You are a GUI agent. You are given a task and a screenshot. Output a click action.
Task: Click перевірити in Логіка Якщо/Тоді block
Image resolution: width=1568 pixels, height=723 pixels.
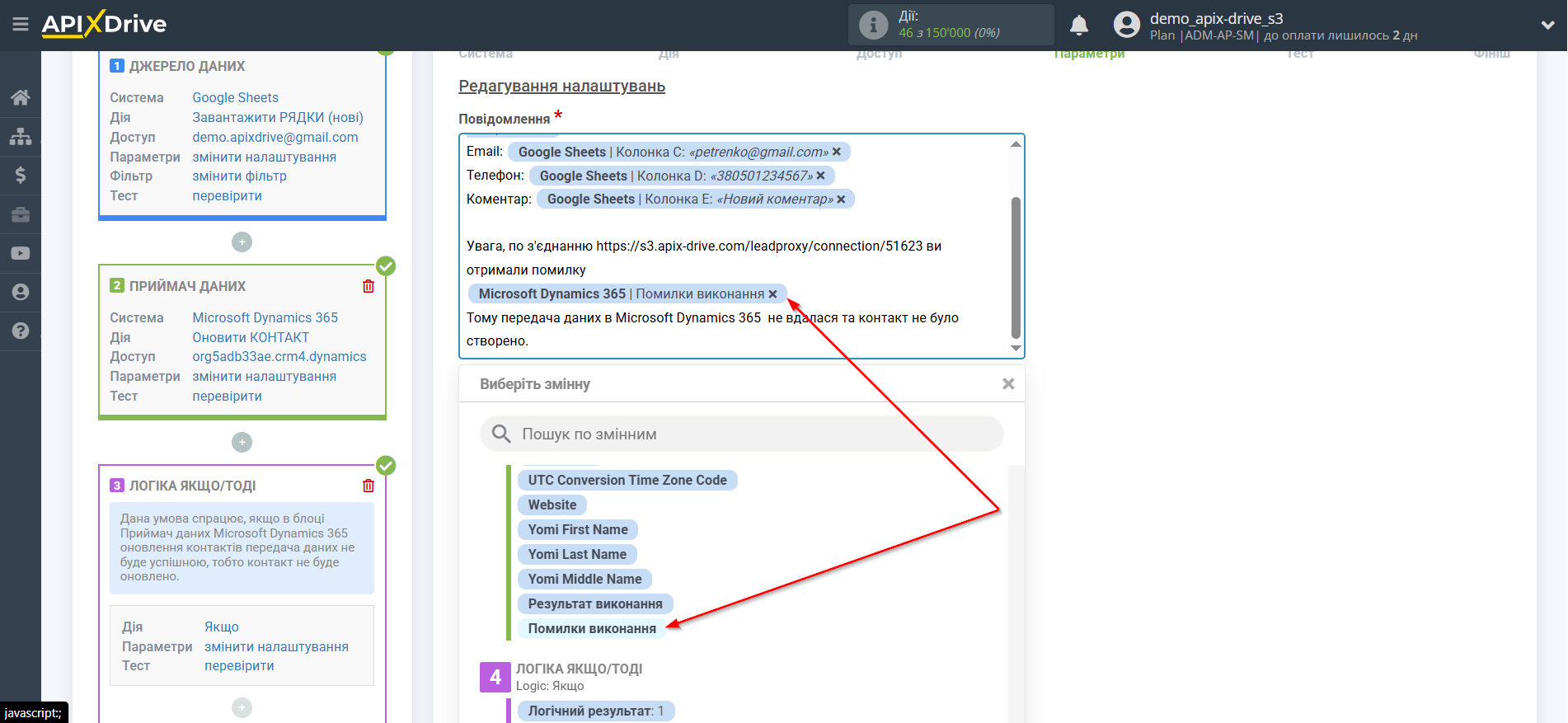[x=239, y=665]
